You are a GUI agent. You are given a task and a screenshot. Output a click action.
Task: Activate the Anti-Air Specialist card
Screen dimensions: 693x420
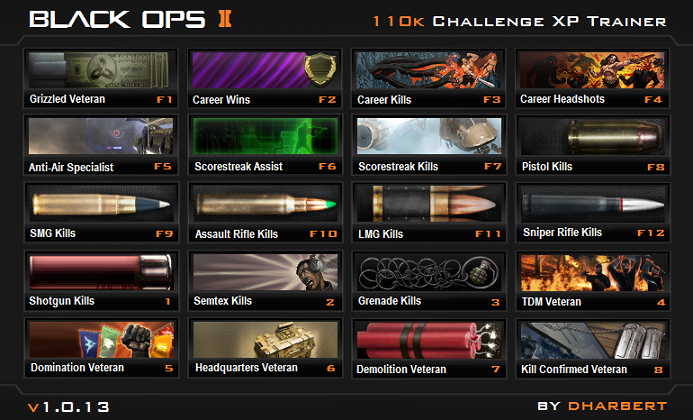[x=101, y=145]
